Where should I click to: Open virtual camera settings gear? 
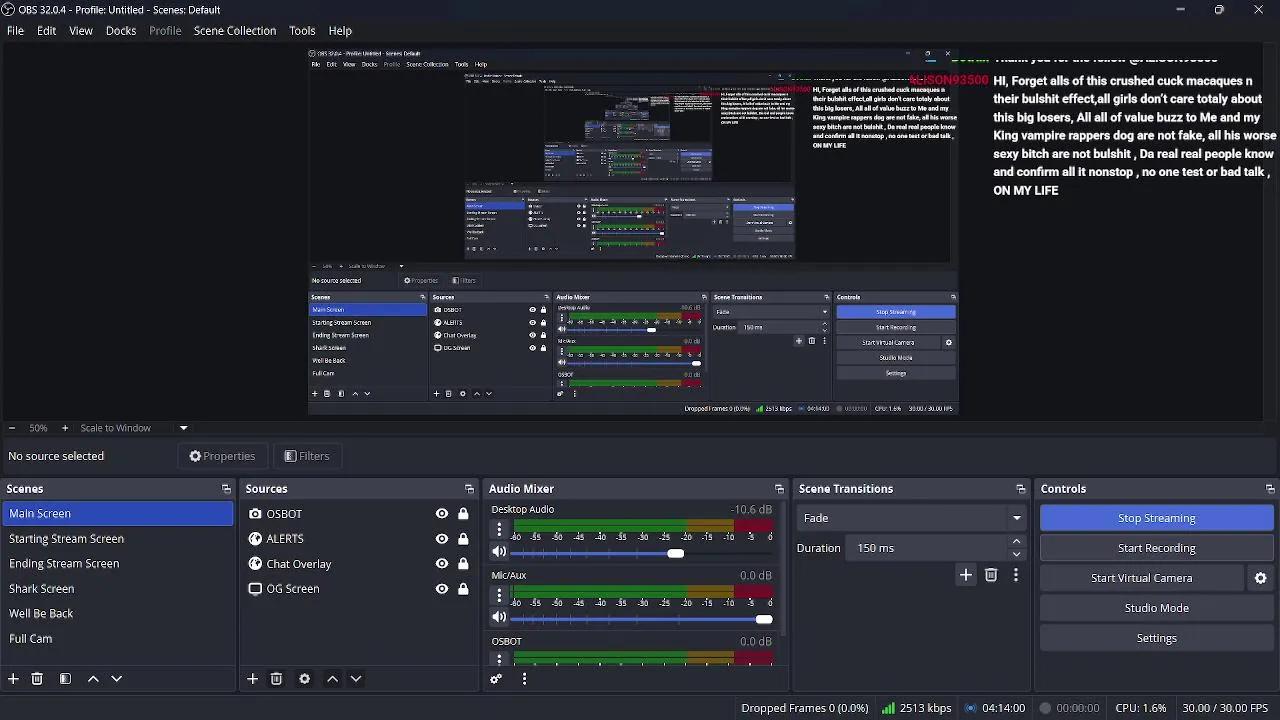pos(1260,578)
